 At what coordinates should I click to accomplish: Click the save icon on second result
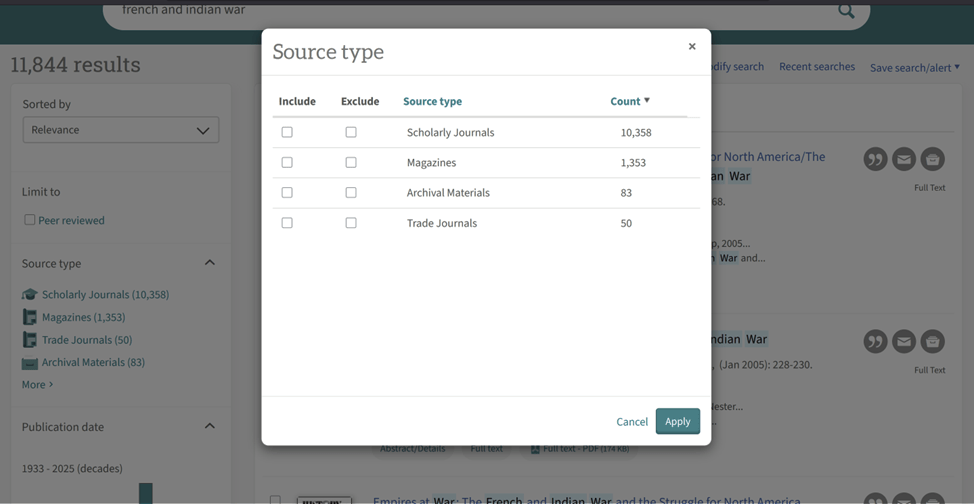pos(932,342)
